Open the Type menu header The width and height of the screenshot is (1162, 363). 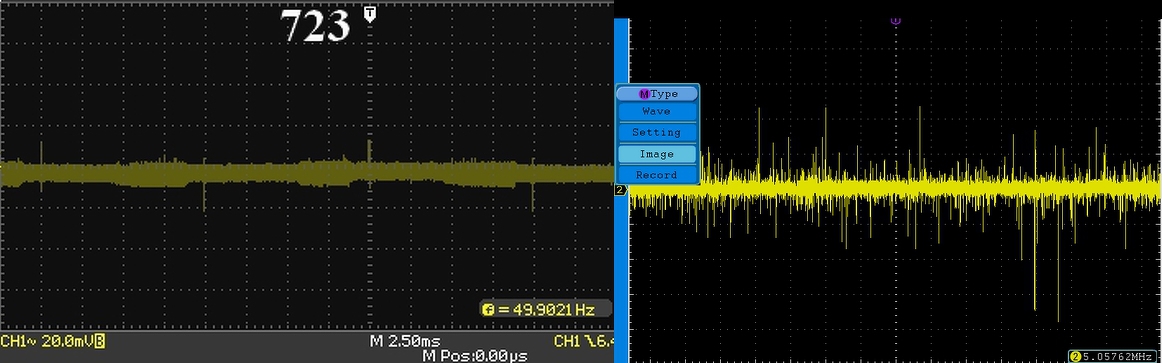[657, 94]
